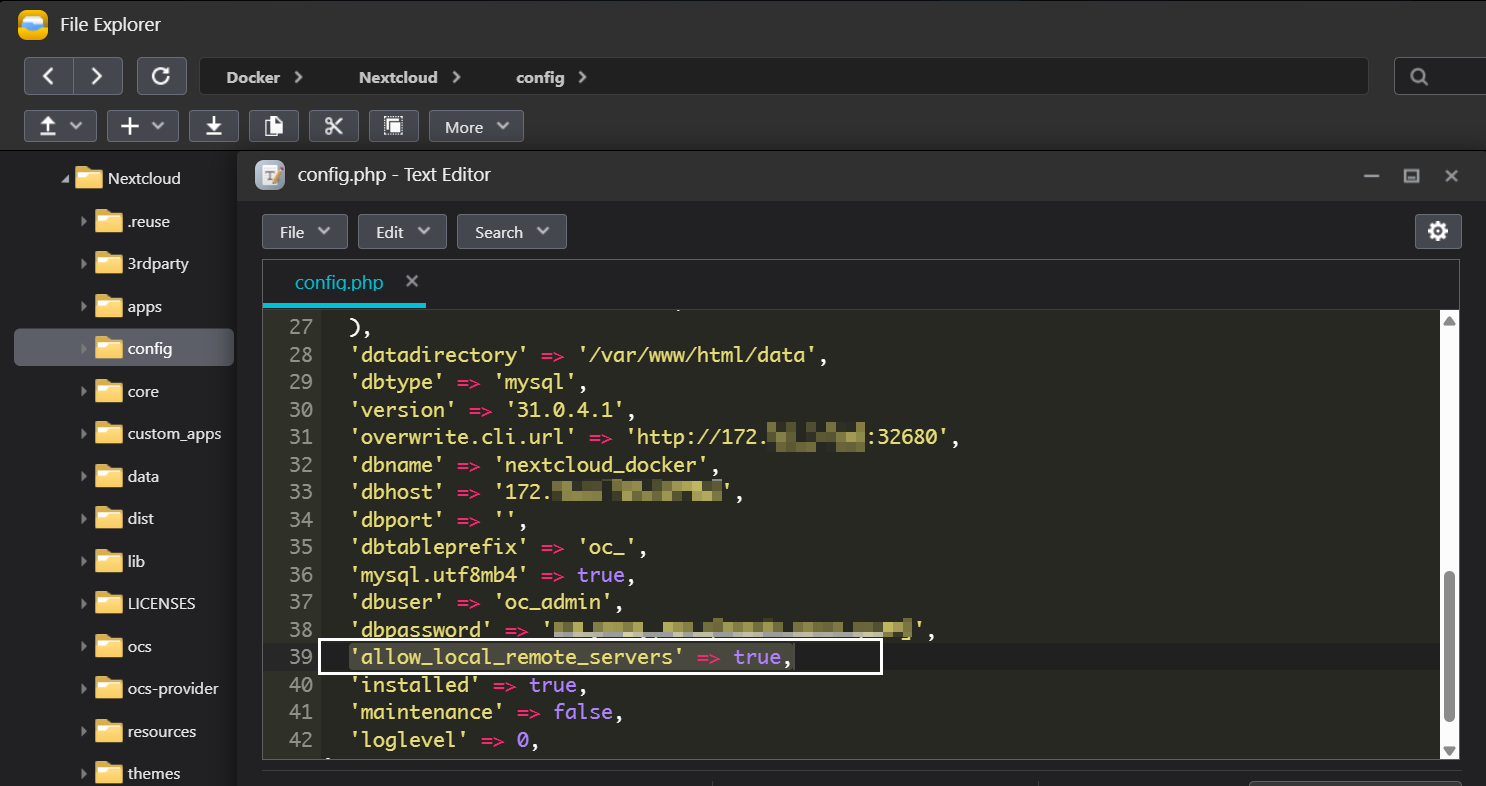Open the More actions dropdown
The width and height of the screenshot is (1486, 786).
[476, 127]
